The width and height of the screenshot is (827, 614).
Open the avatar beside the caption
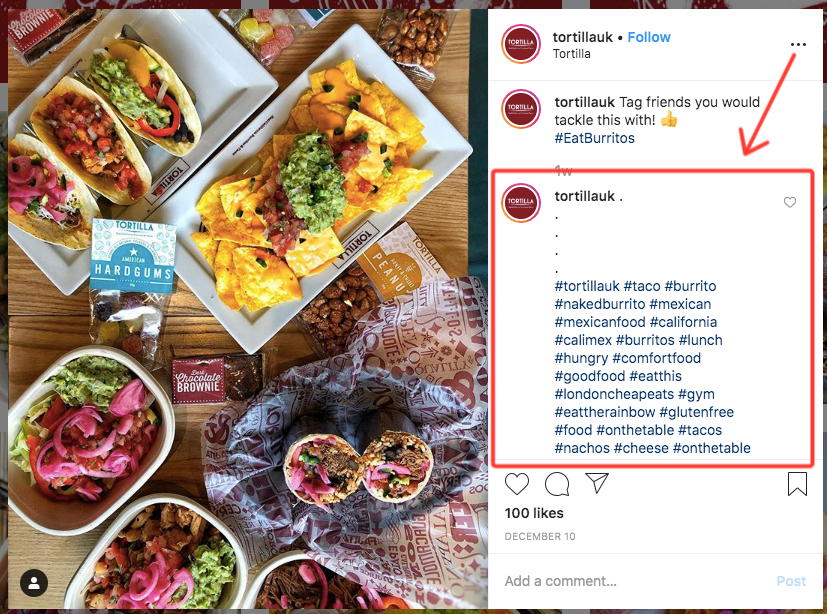point(521,109)
